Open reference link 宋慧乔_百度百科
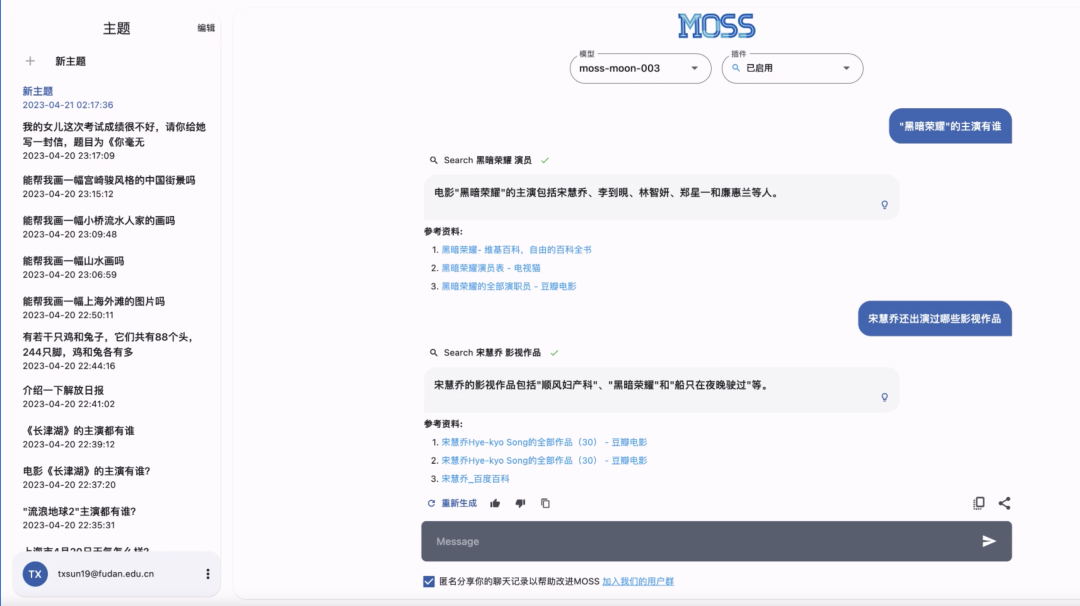1080x606 pixels. click(475, 479)
